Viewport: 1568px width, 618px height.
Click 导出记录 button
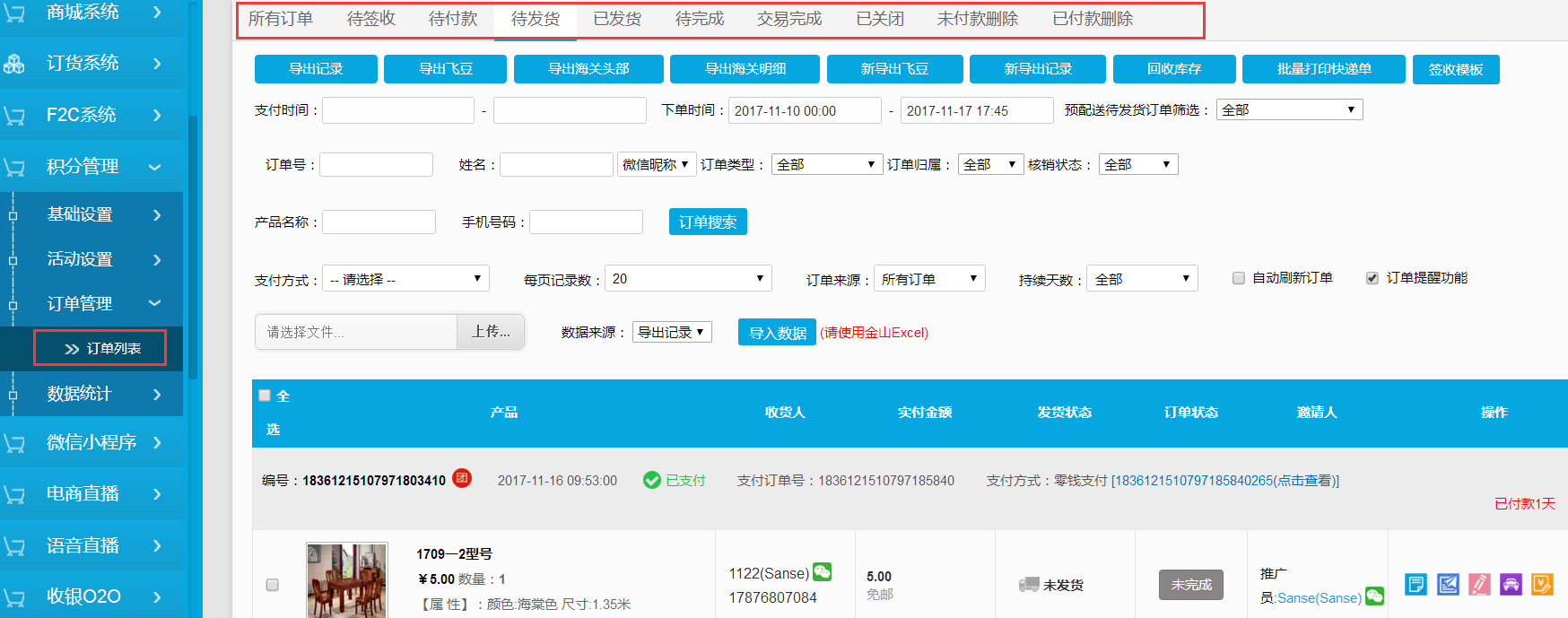[x=316, y=69]
